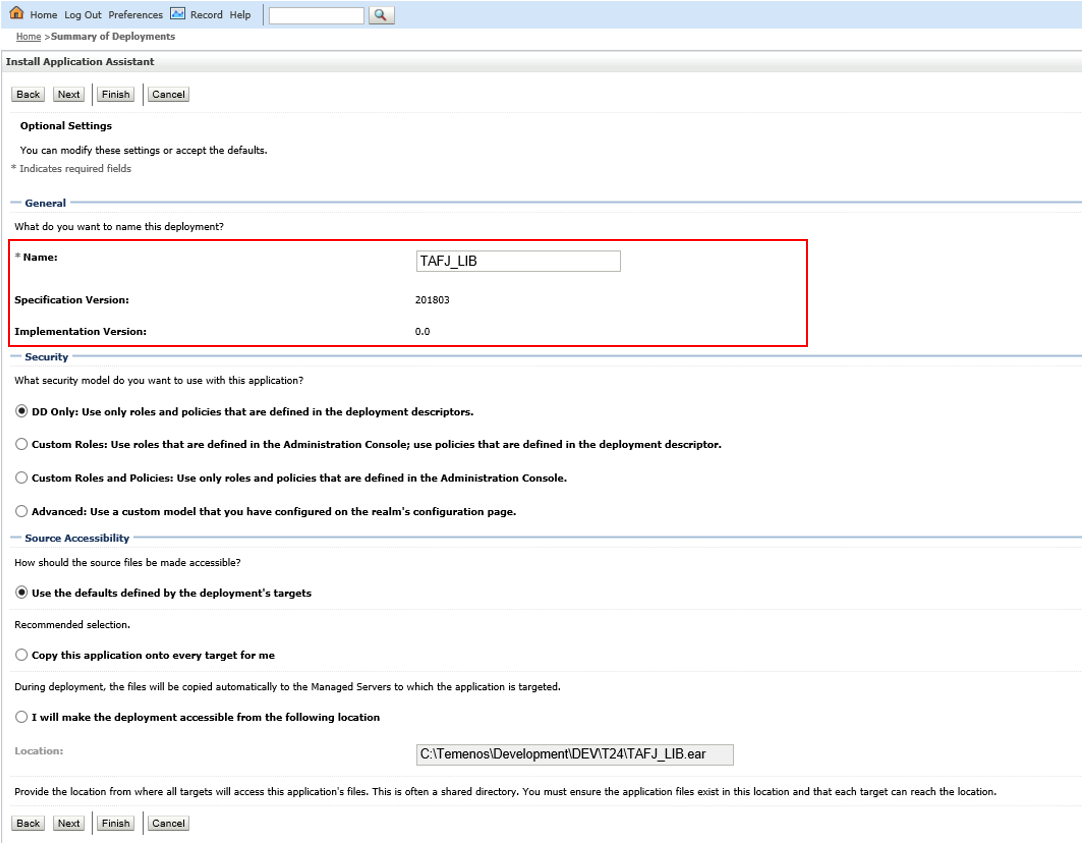This screenshot has height=849, width=1092.
Task: Click the top Finish button
Action: pos(116,94)
